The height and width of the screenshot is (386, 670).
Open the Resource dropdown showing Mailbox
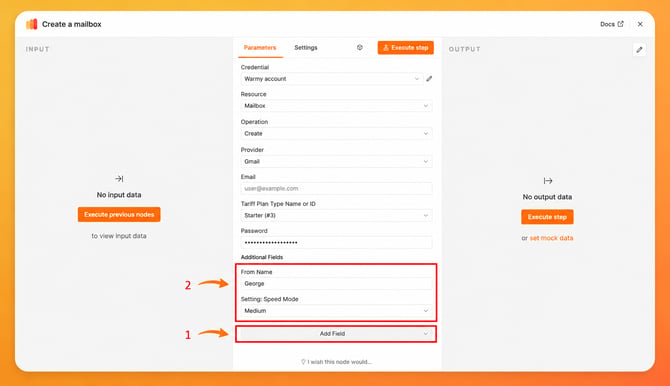(x=336, y=106)
